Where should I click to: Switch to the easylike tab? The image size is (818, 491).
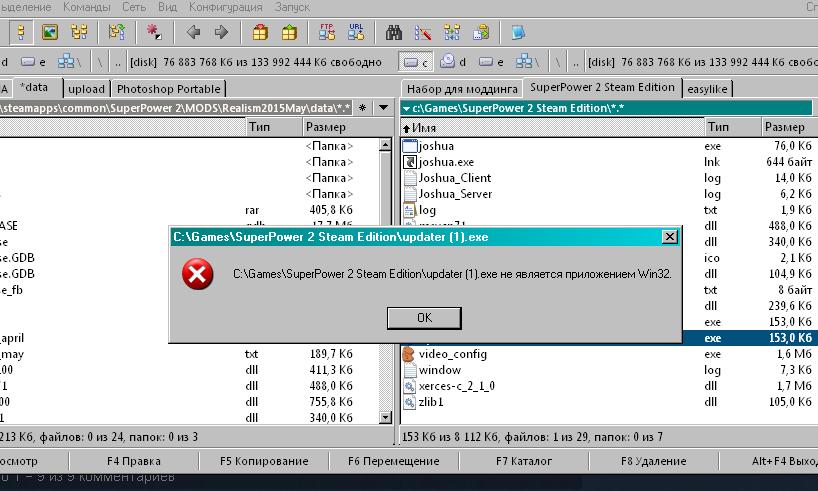(707, 89)
